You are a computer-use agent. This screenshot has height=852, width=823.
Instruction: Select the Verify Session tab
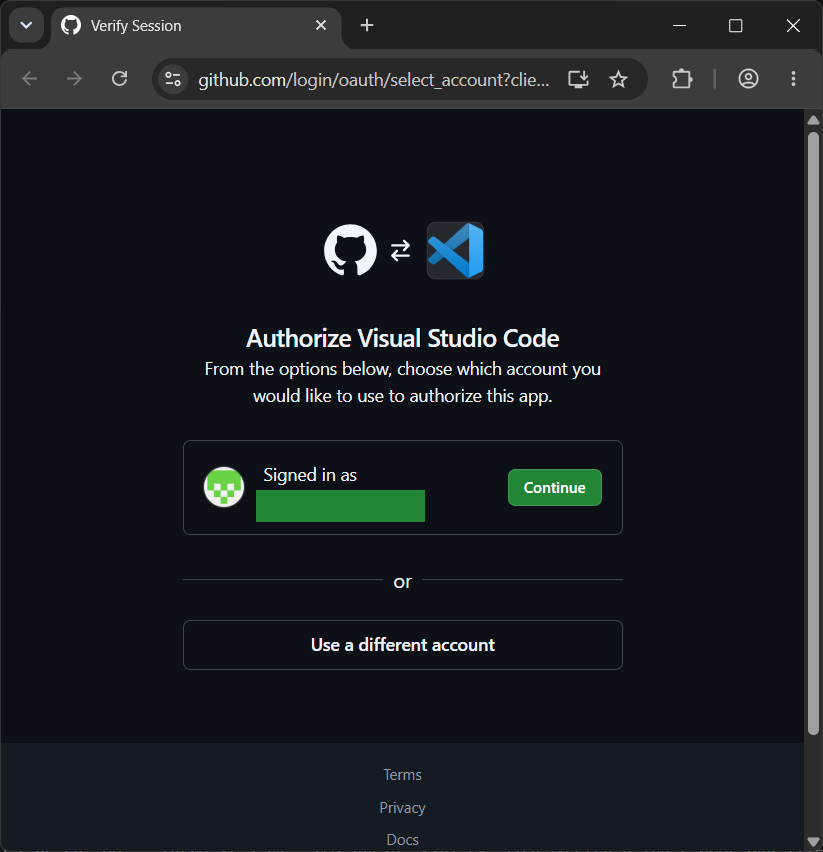pos(196,26)
